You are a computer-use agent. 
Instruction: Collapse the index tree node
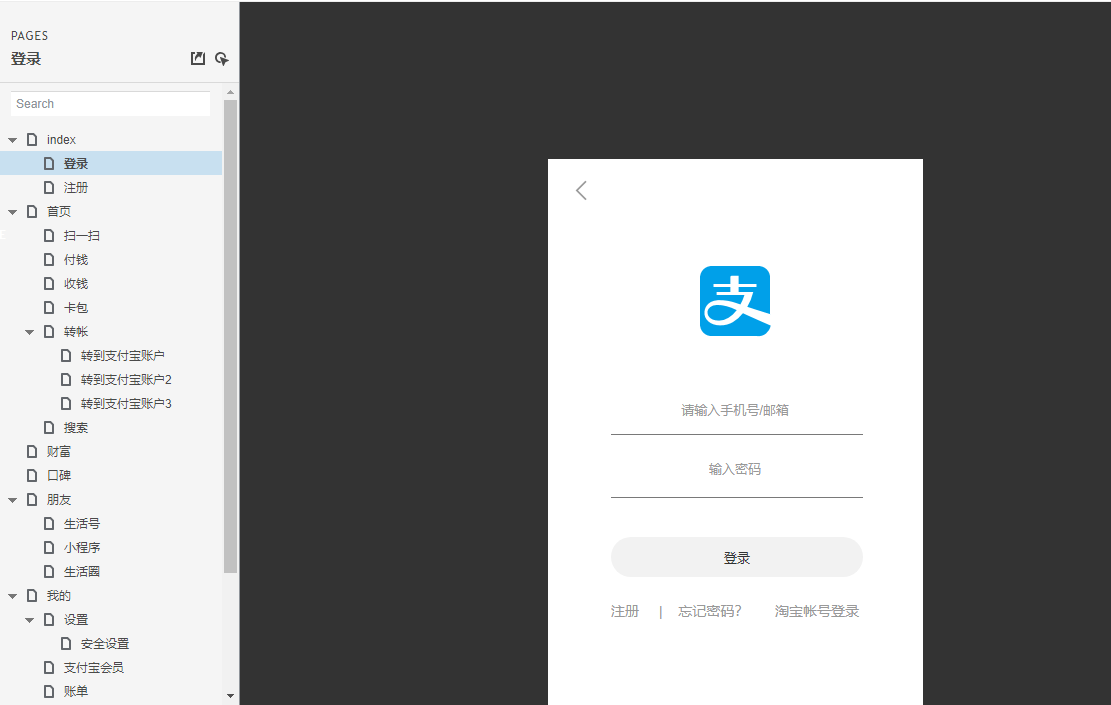coord(13,140)
